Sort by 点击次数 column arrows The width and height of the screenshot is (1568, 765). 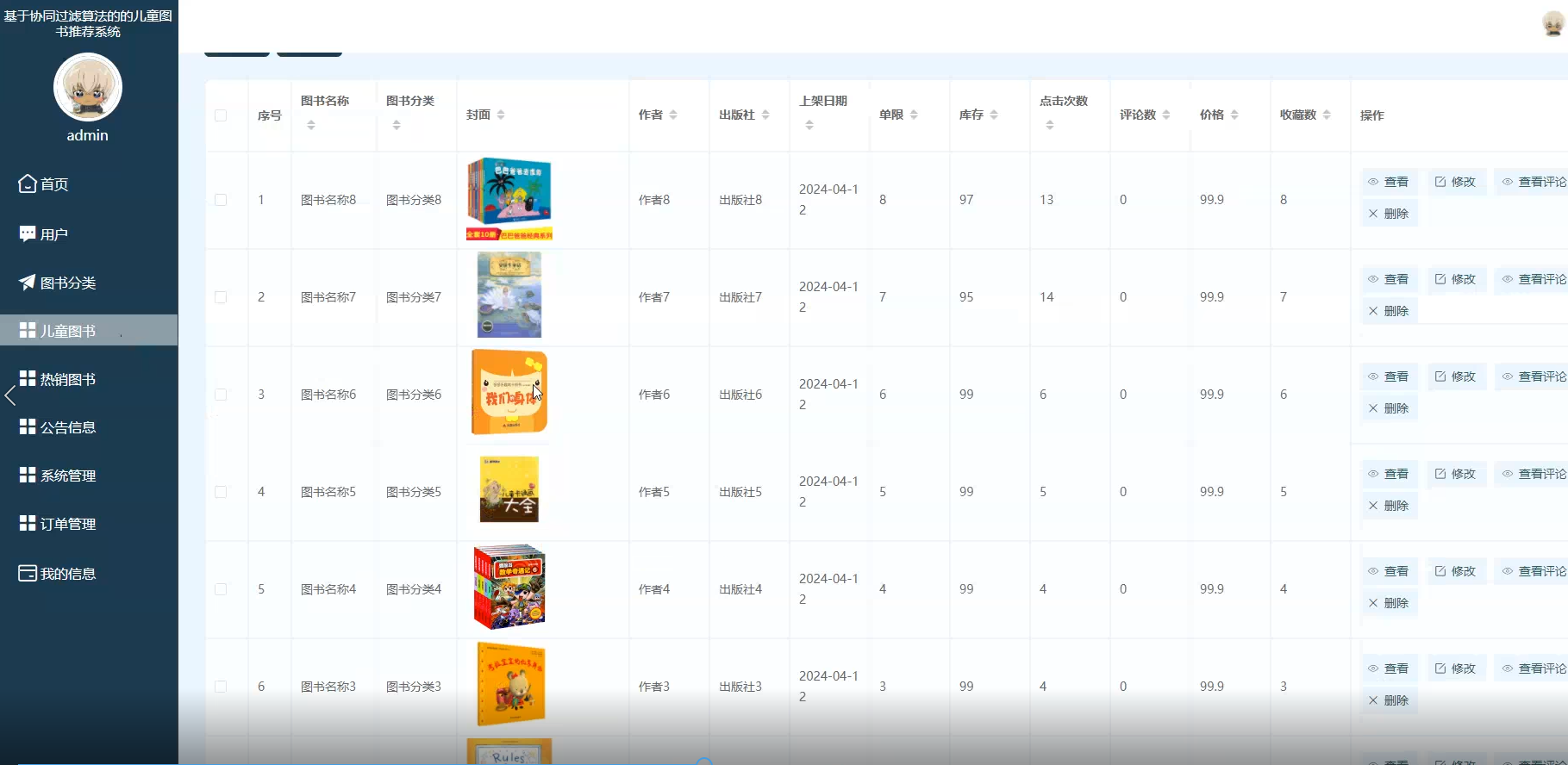tap(1050, 126)
